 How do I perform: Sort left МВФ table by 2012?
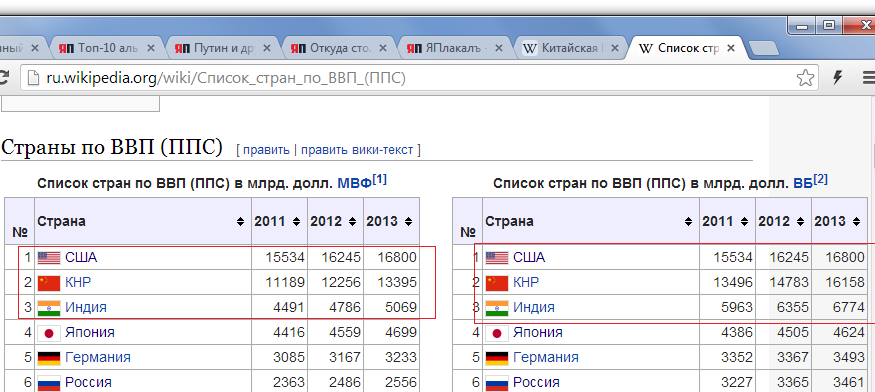[x=353, y=222]
